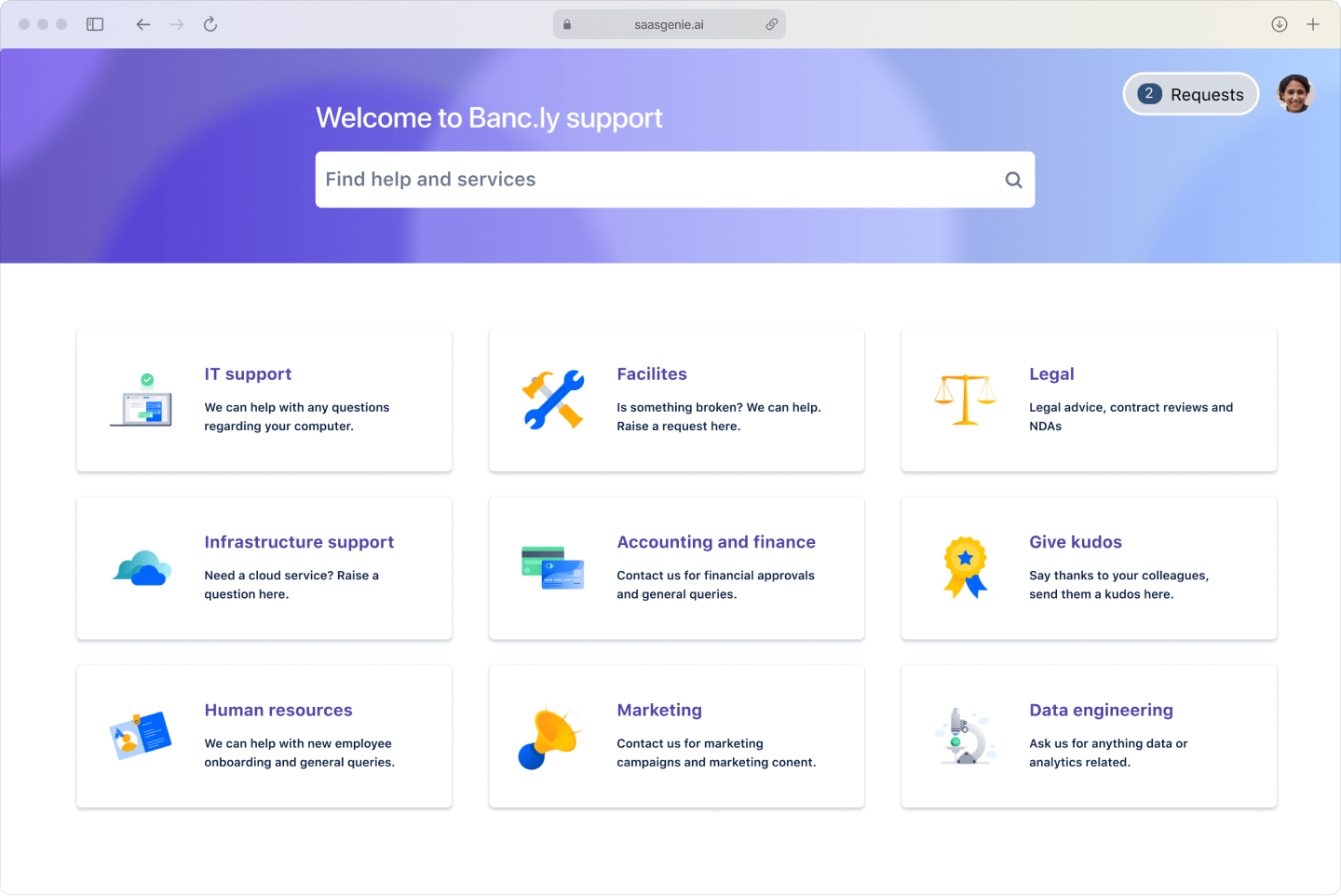The width and height of the screenshot is (1341, 896).
Task: Open the user profile avatar
Action: pos(1294,94)
